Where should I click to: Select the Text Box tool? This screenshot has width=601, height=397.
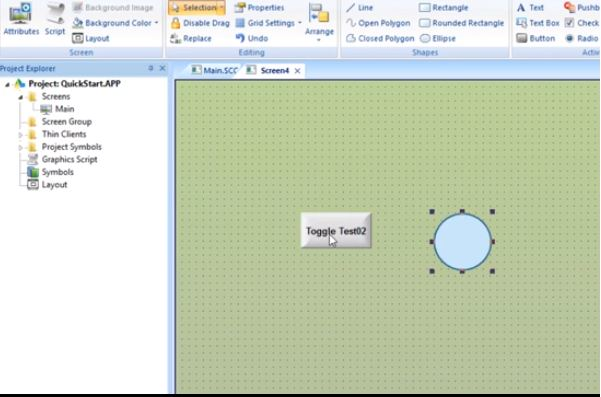(x=538, y=23)
